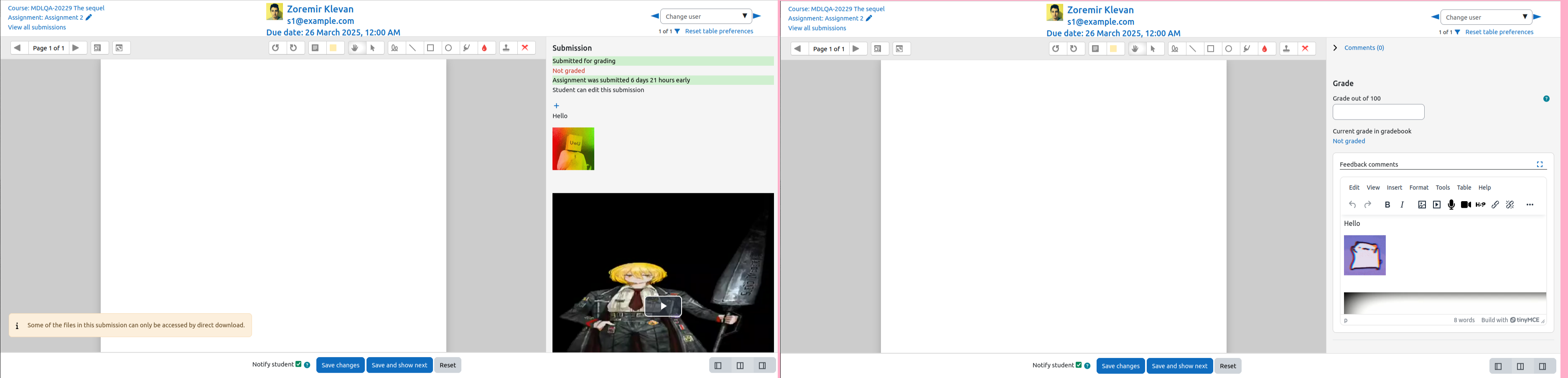Click the unlink icon in feedback editor
1568x378 pixels.
point(1510,205)
